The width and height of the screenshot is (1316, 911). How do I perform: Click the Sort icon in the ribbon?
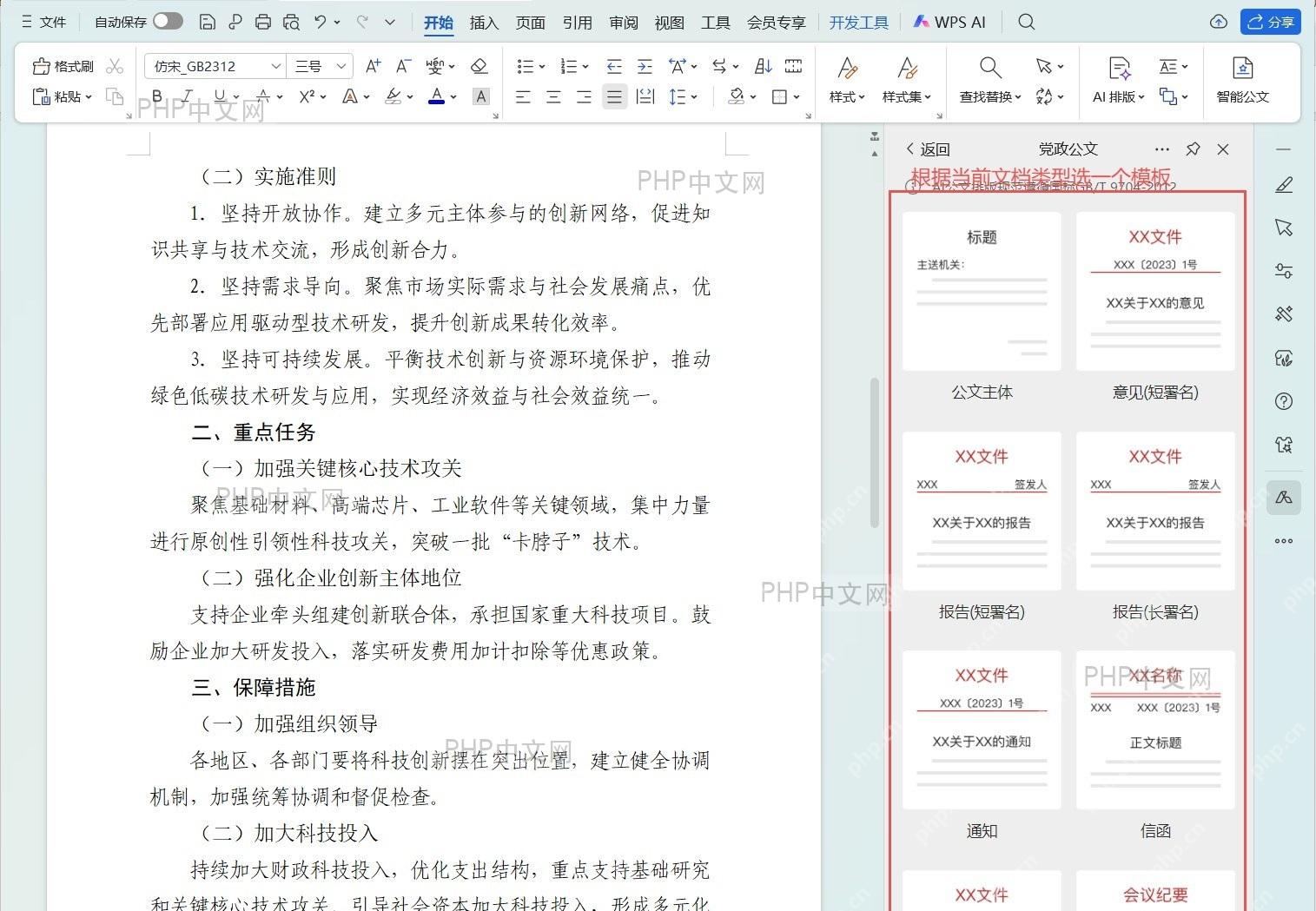coord(763,66)
